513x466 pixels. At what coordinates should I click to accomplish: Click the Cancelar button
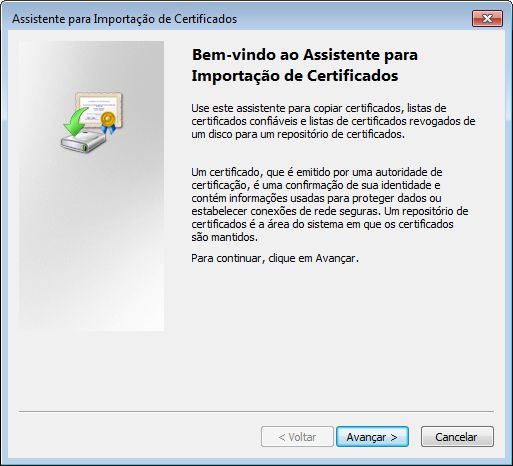pos(457,437)
